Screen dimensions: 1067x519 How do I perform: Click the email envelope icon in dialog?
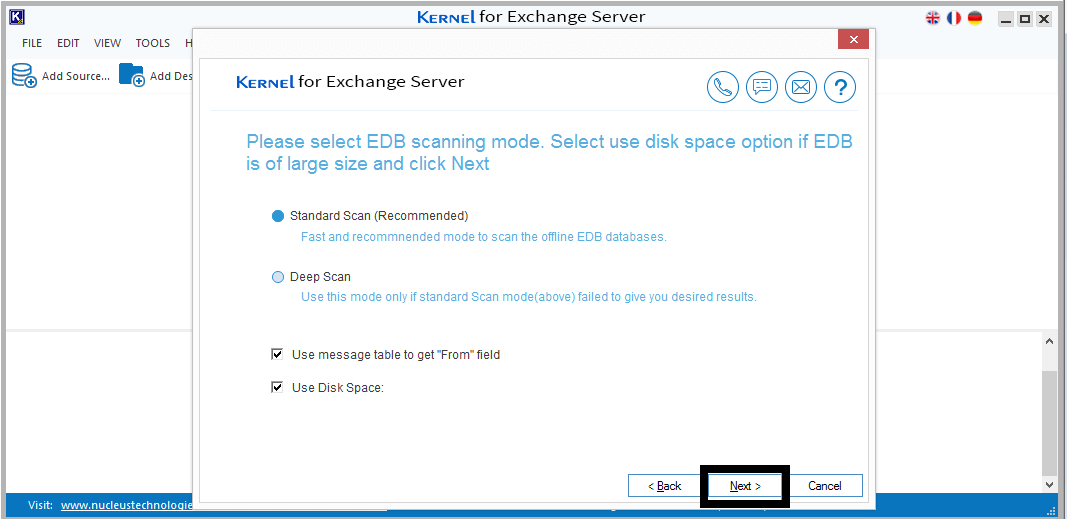coord(801,87)
